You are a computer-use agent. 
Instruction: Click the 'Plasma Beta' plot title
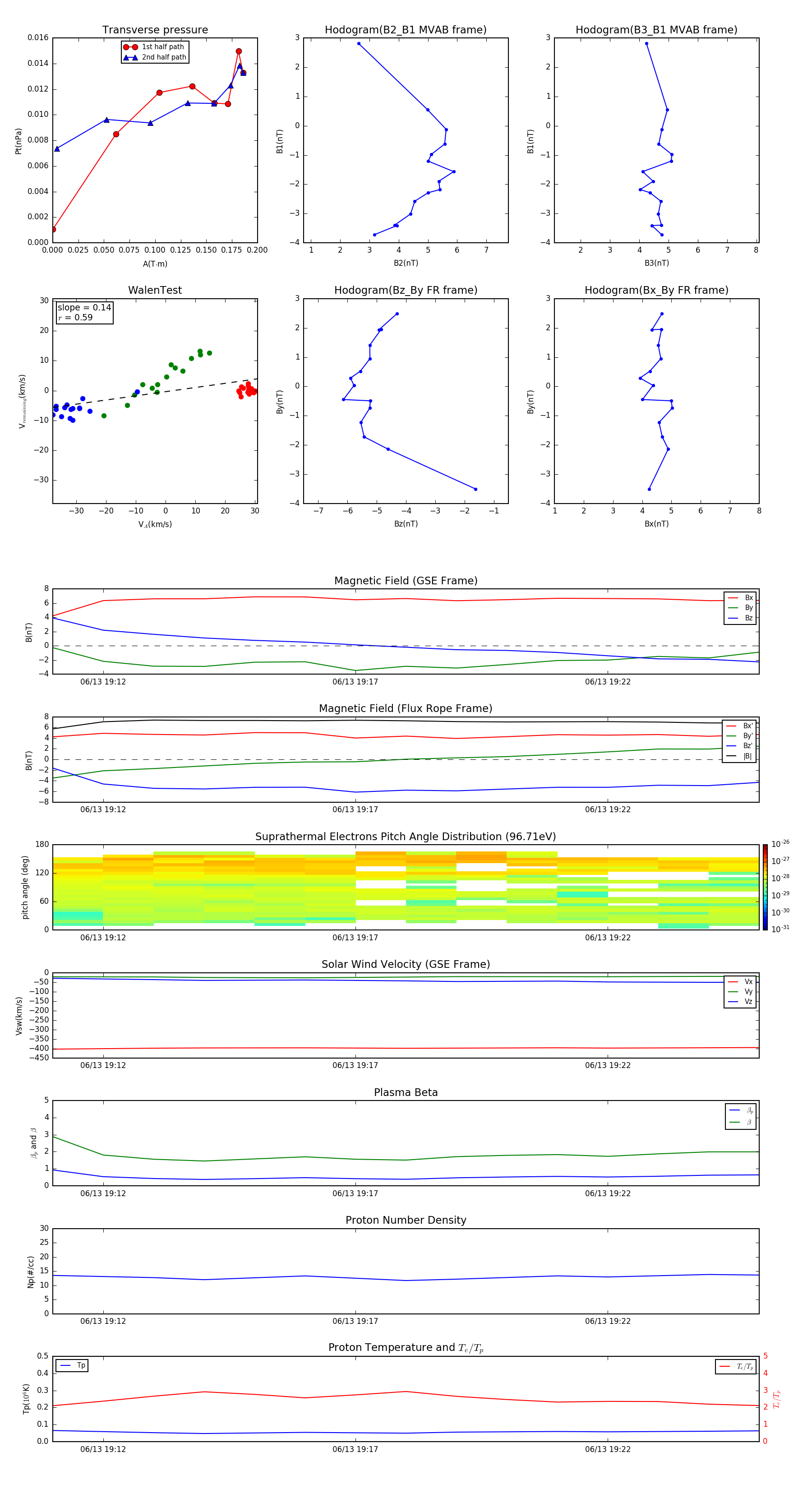click(x=406, y=1092)
